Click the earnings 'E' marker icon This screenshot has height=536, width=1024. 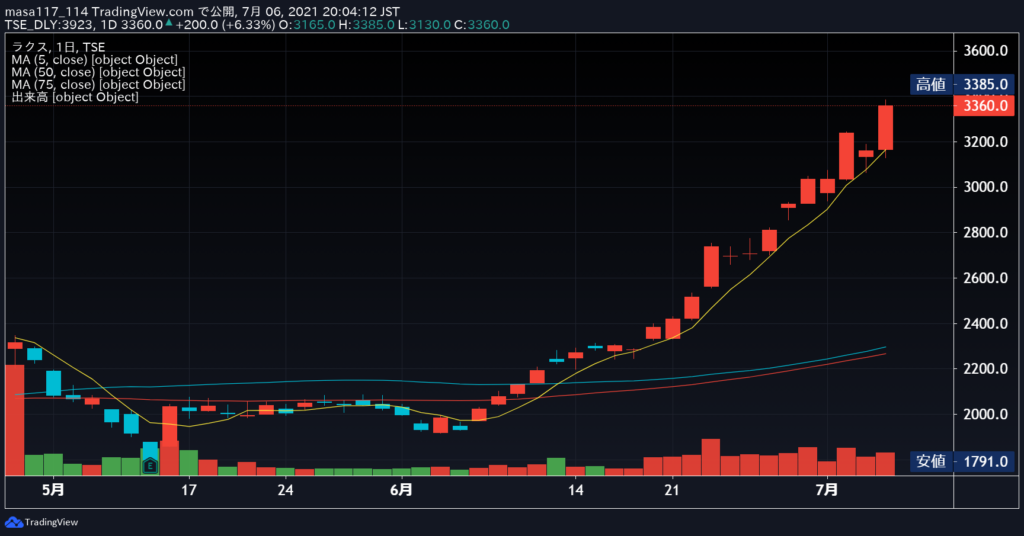(150, 466)
